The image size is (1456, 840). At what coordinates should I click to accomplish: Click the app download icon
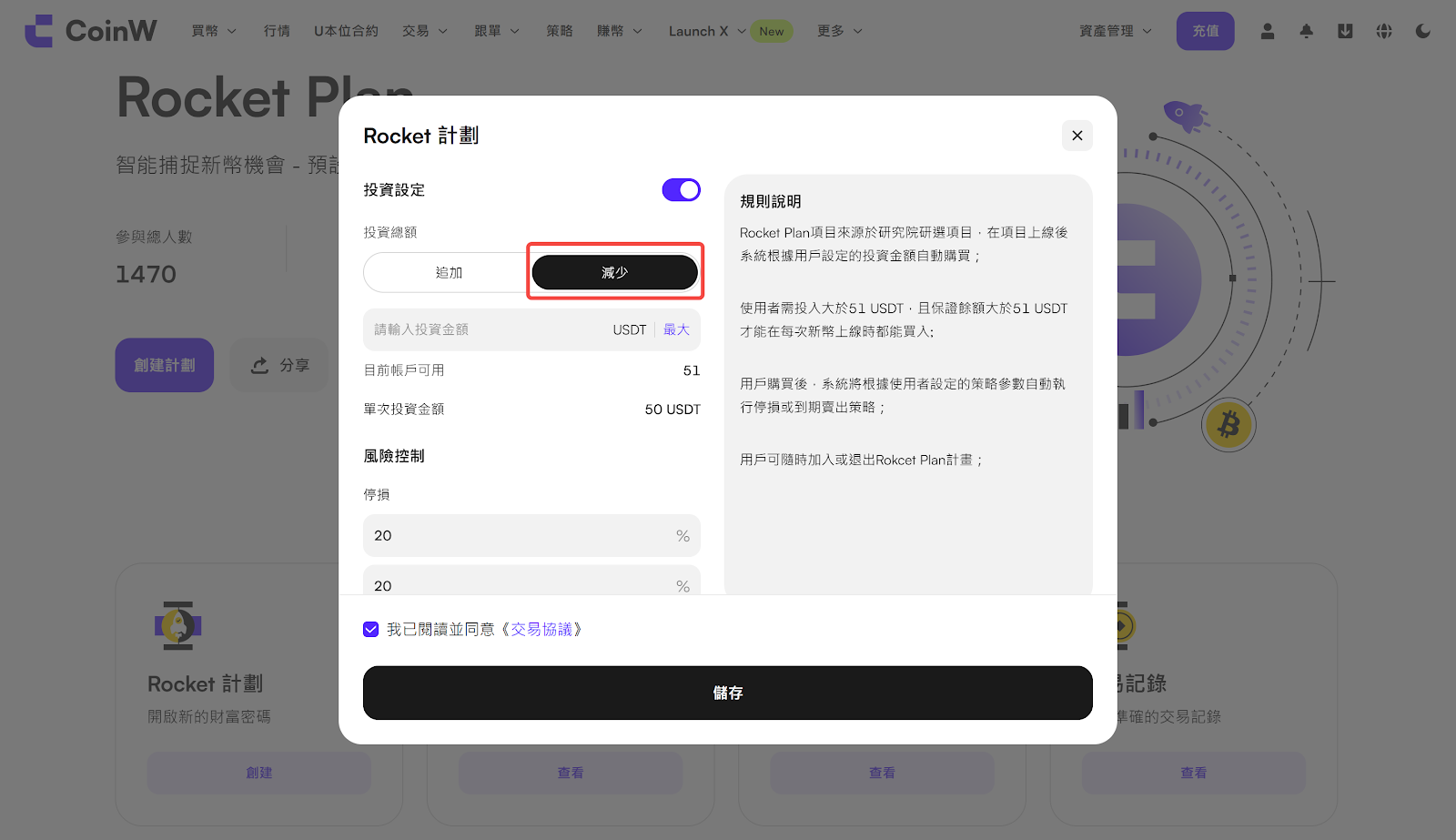[1345, 31]
